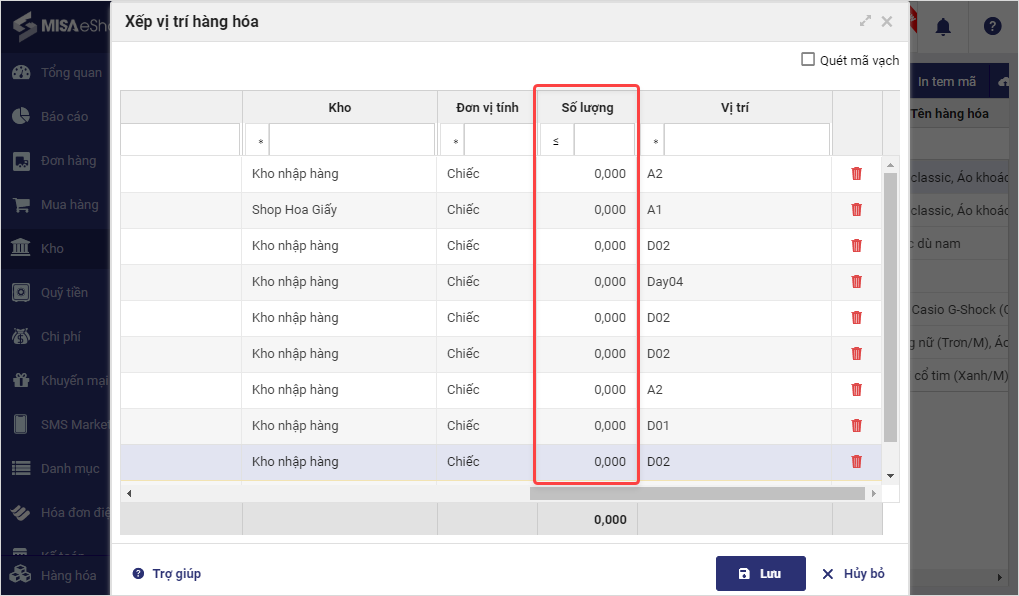The height and width of the screenshot is (596, 1019).
Task: Click the horizontal scrollbar thumb
Action: pyautogui.click(x=696, y=494)
